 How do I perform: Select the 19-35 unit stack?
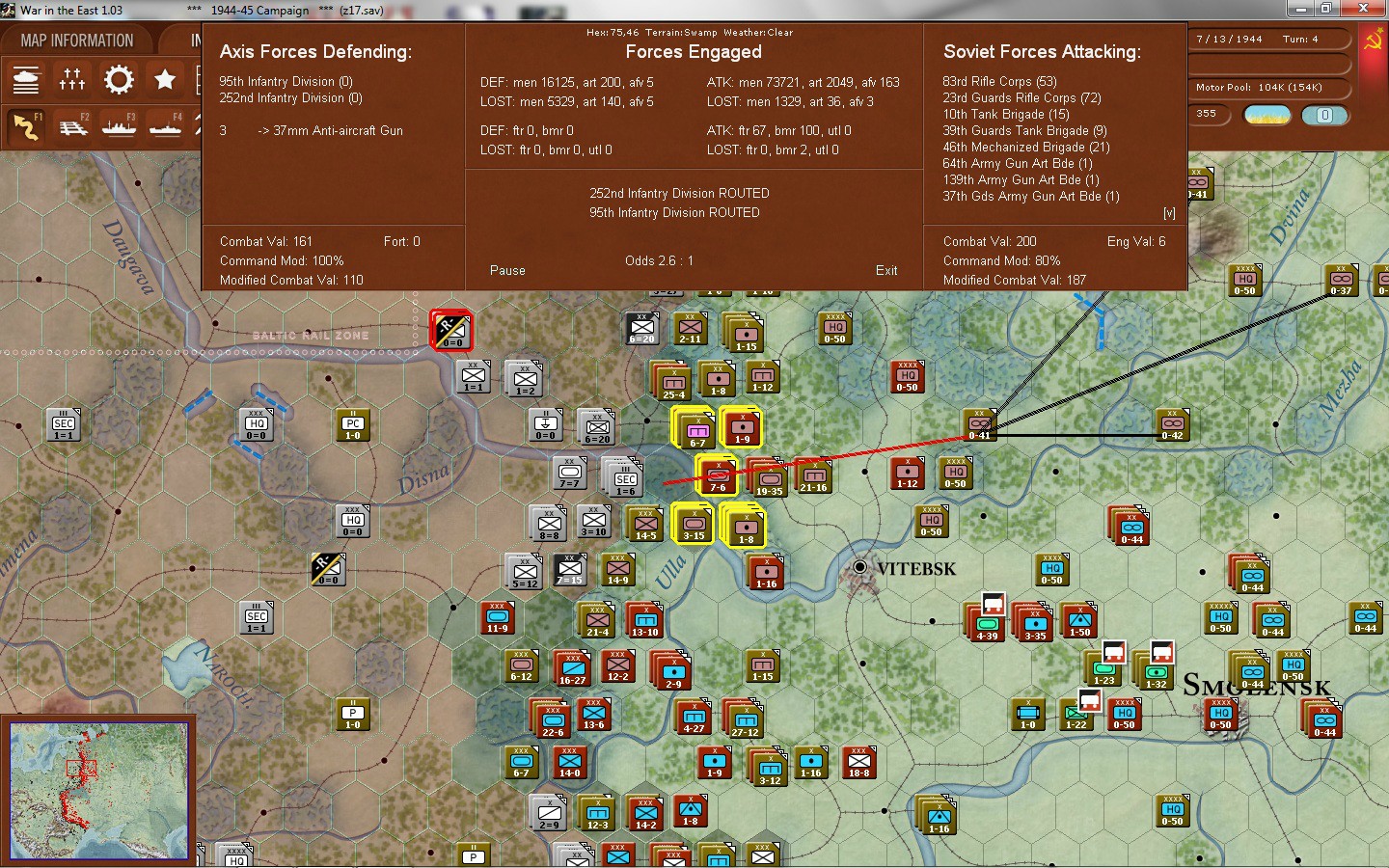point(769,478)
